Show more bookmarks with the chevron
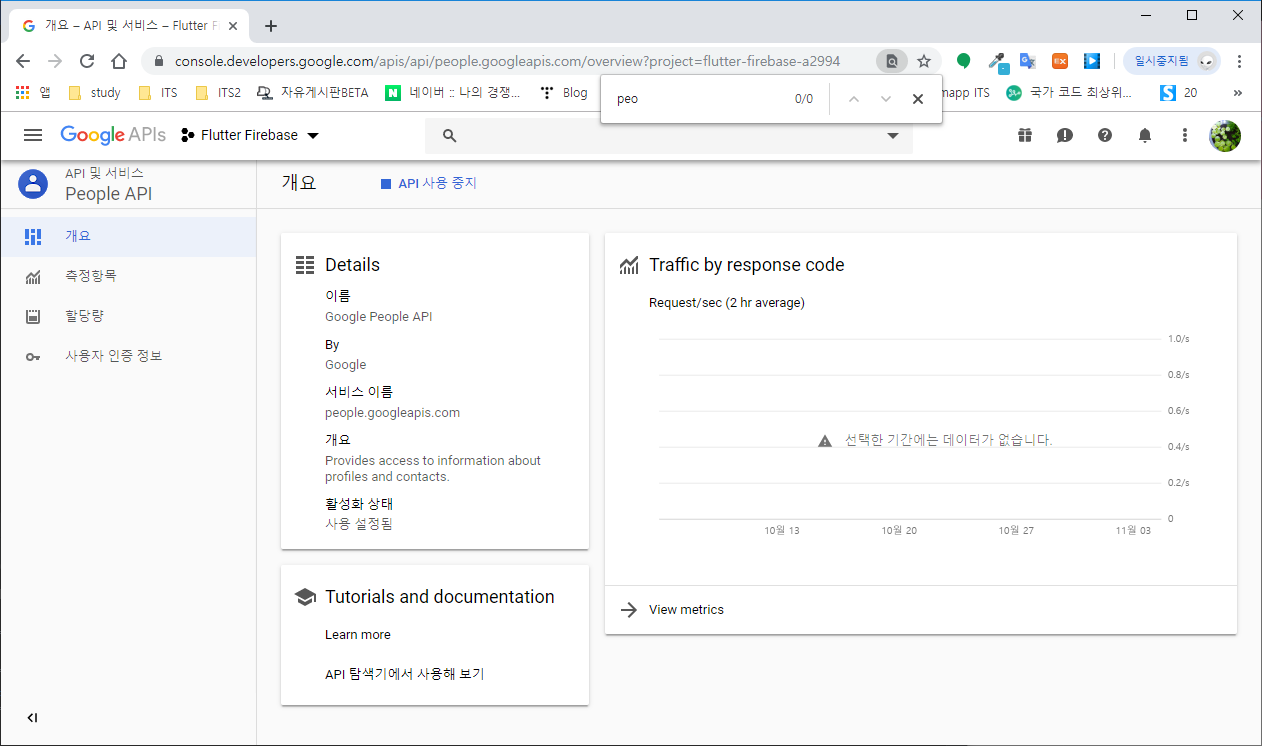This screenshot has width=1262, height=746. (1238, 93)
